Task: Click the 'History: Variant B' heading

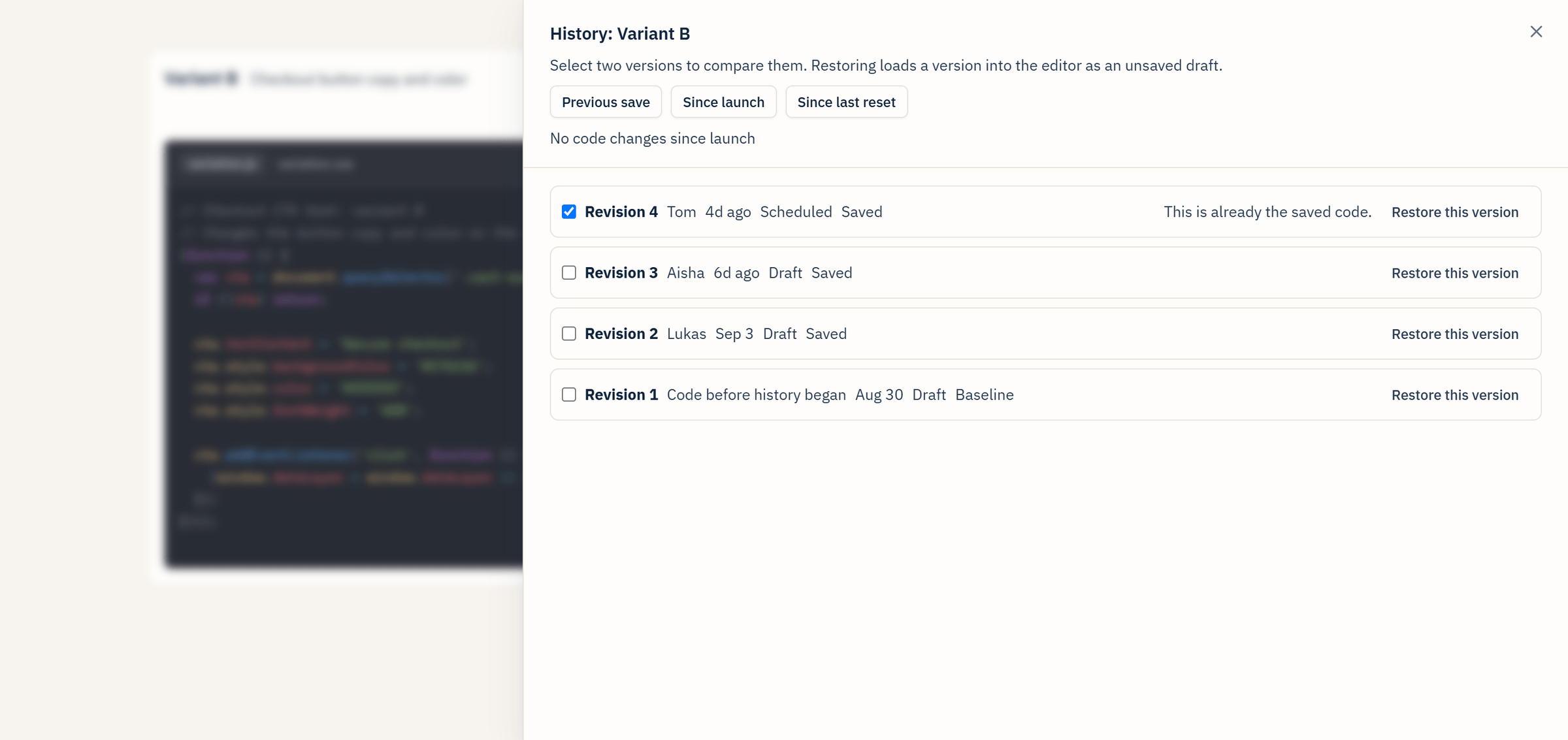Action: coord(619,33)
